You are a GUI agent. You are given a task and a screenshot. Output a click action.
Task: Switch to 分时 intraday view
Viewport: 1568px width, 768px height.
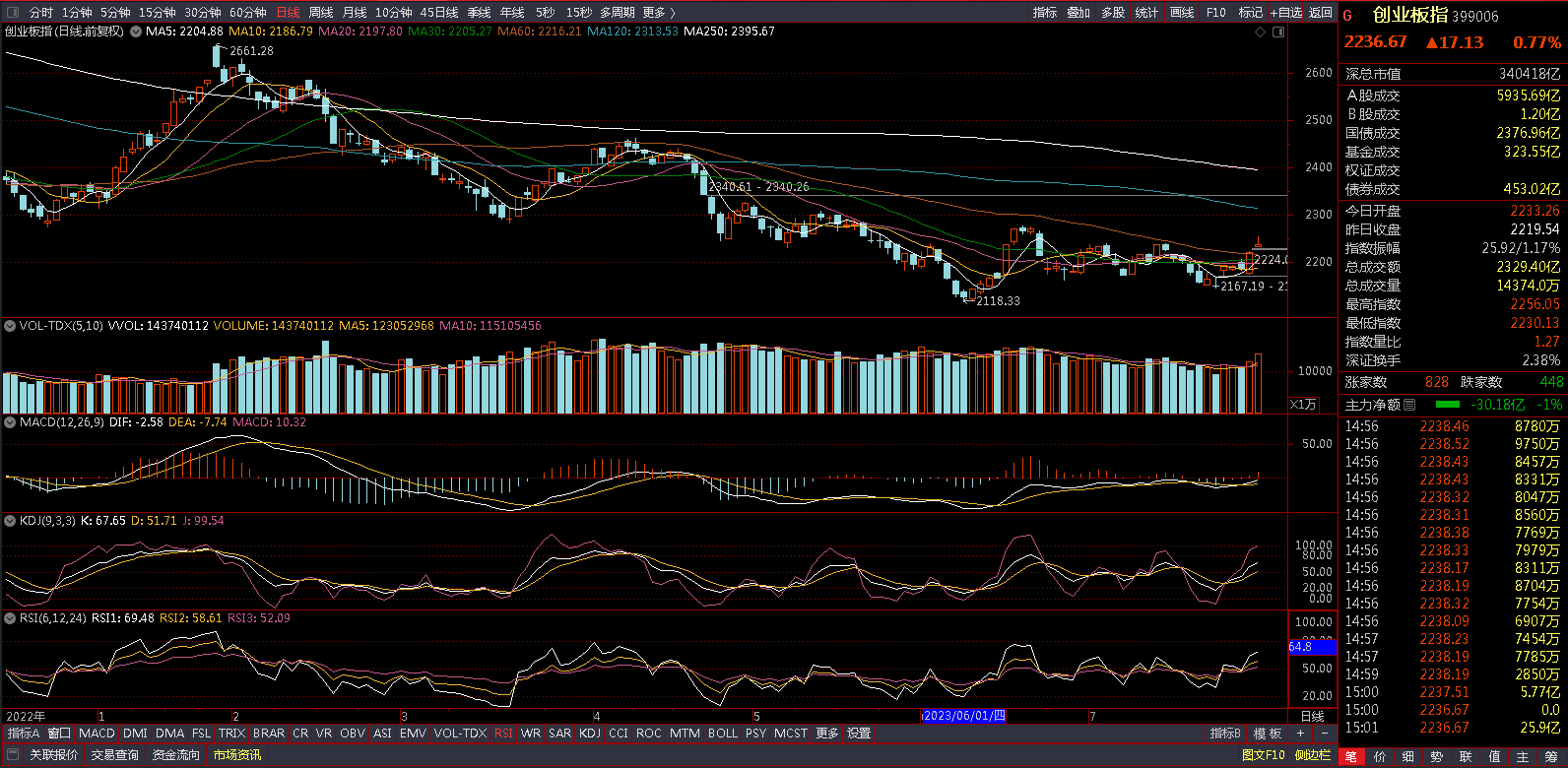point(41,13)
